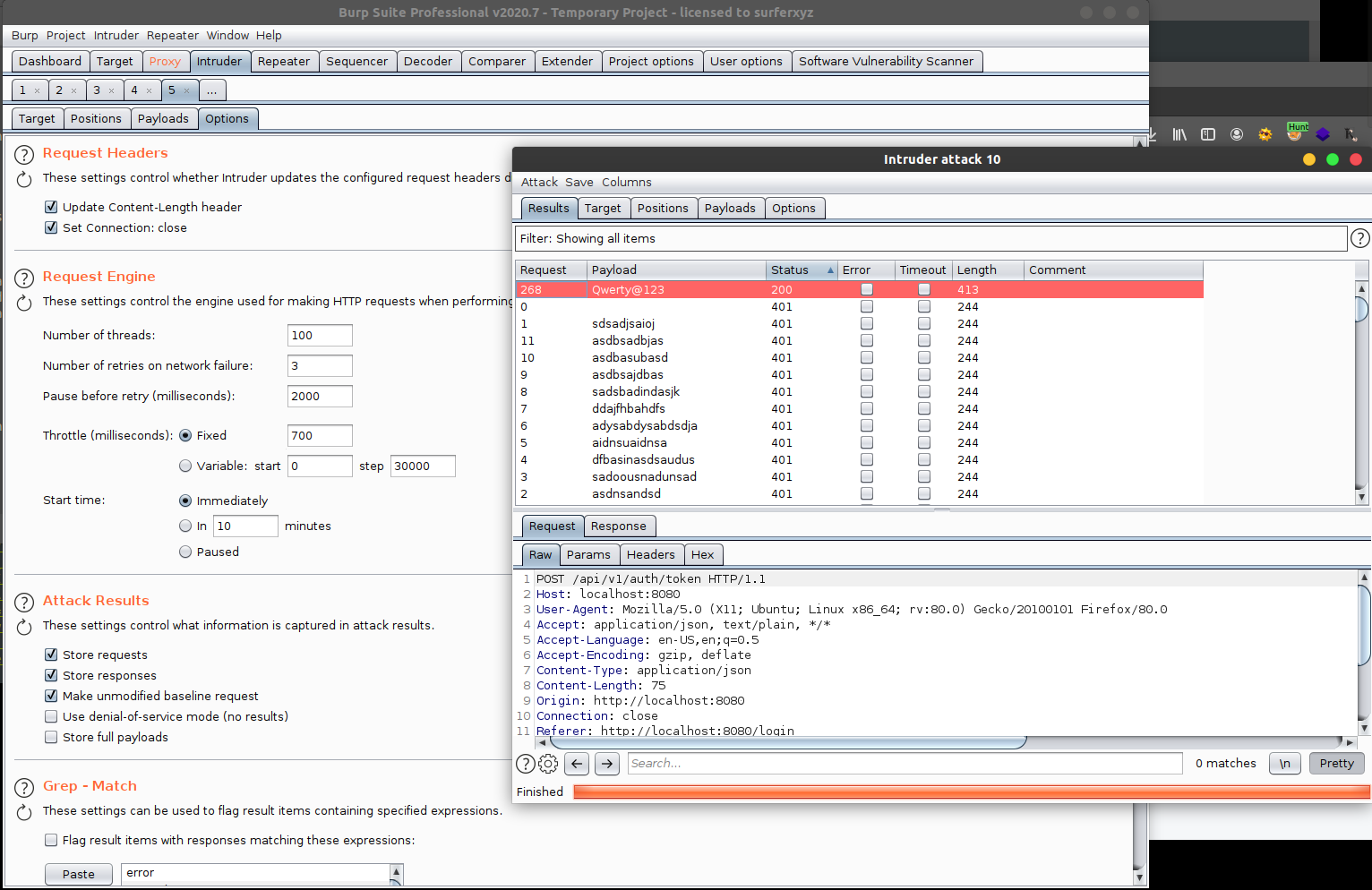
Task: Open help for Grep - Match section
Action: point(24,787)
